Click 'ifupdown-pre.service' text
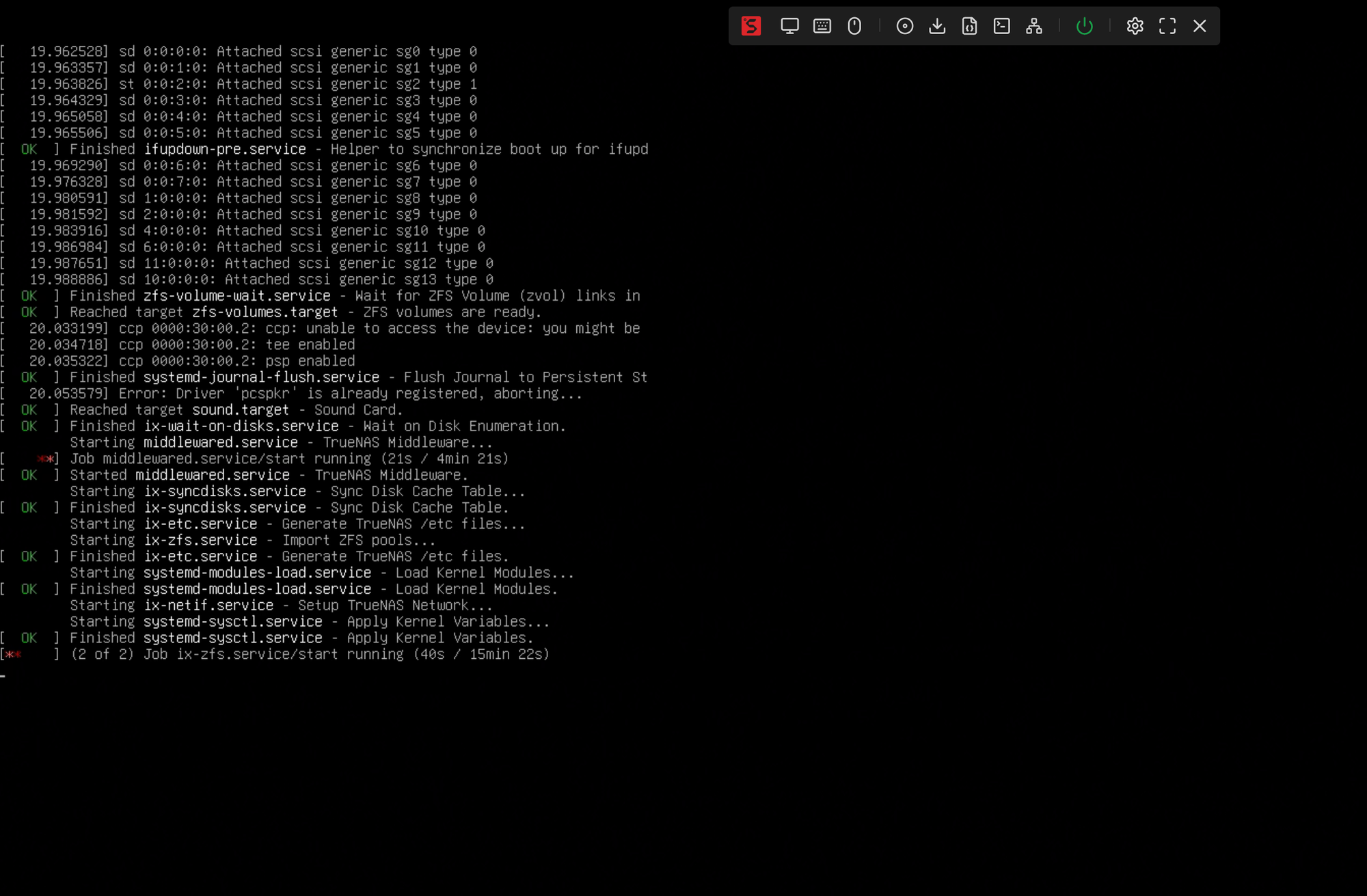This screenshot has width=1367, height=896. [225, 149]
